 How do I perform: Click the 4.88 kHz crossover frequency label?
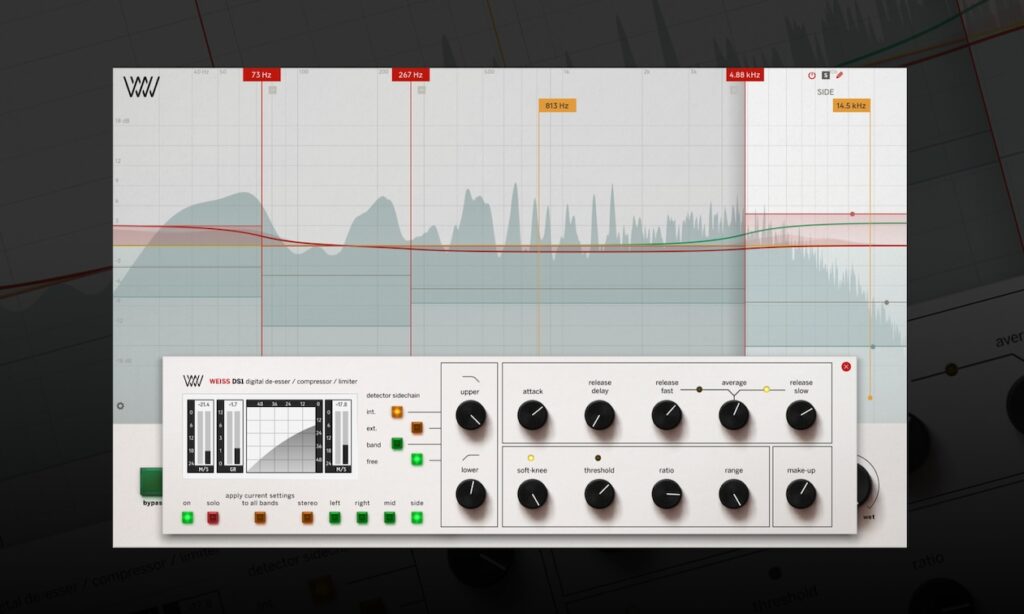(747, 74)
